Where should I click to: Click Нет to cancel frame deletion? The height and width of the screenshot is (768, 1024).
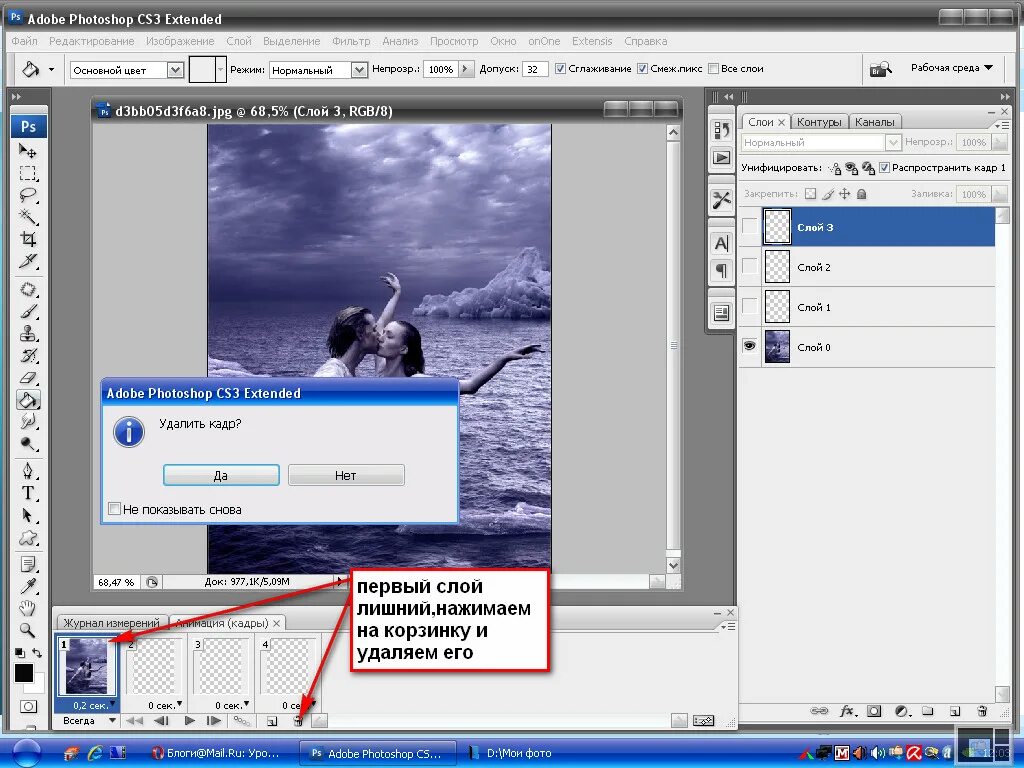pyautogui.click(x=345, y=475)
